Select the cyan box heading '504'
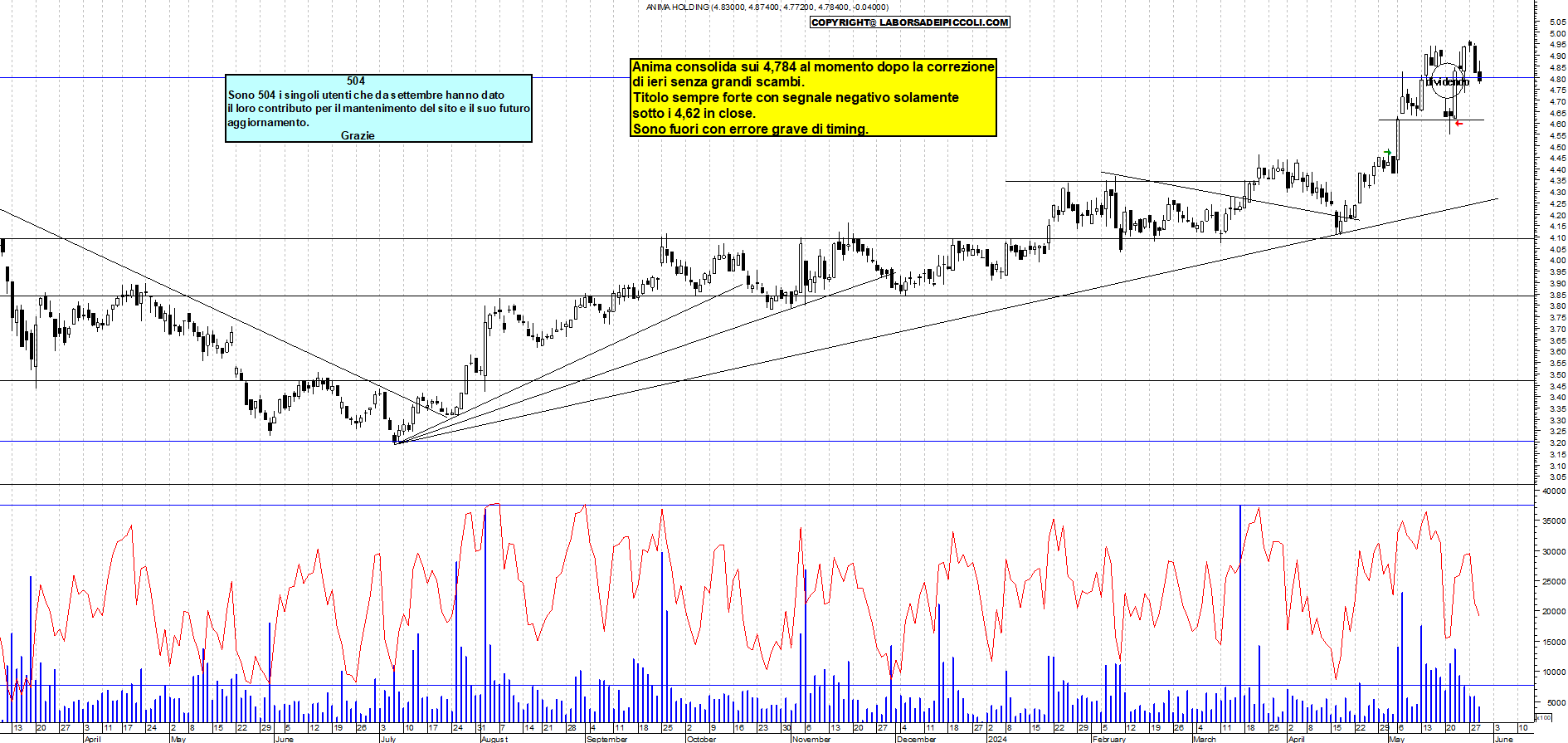This screenshot has height=743, width=1568. point(356,81)
